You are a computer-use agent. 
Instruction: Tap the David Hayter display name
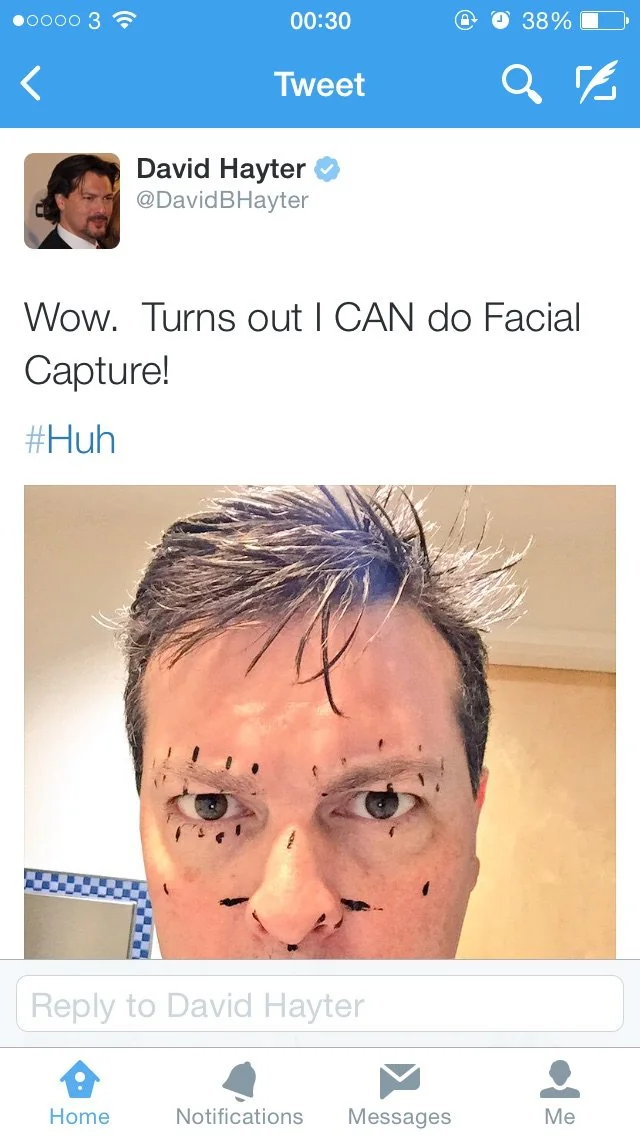[x=221, y=169]
